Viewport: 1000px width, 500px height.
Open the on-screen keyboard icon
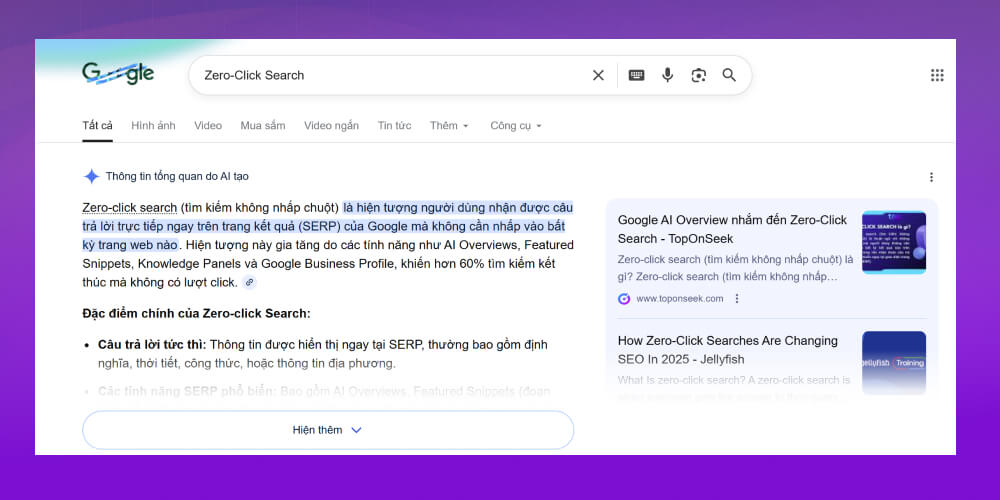636,75
